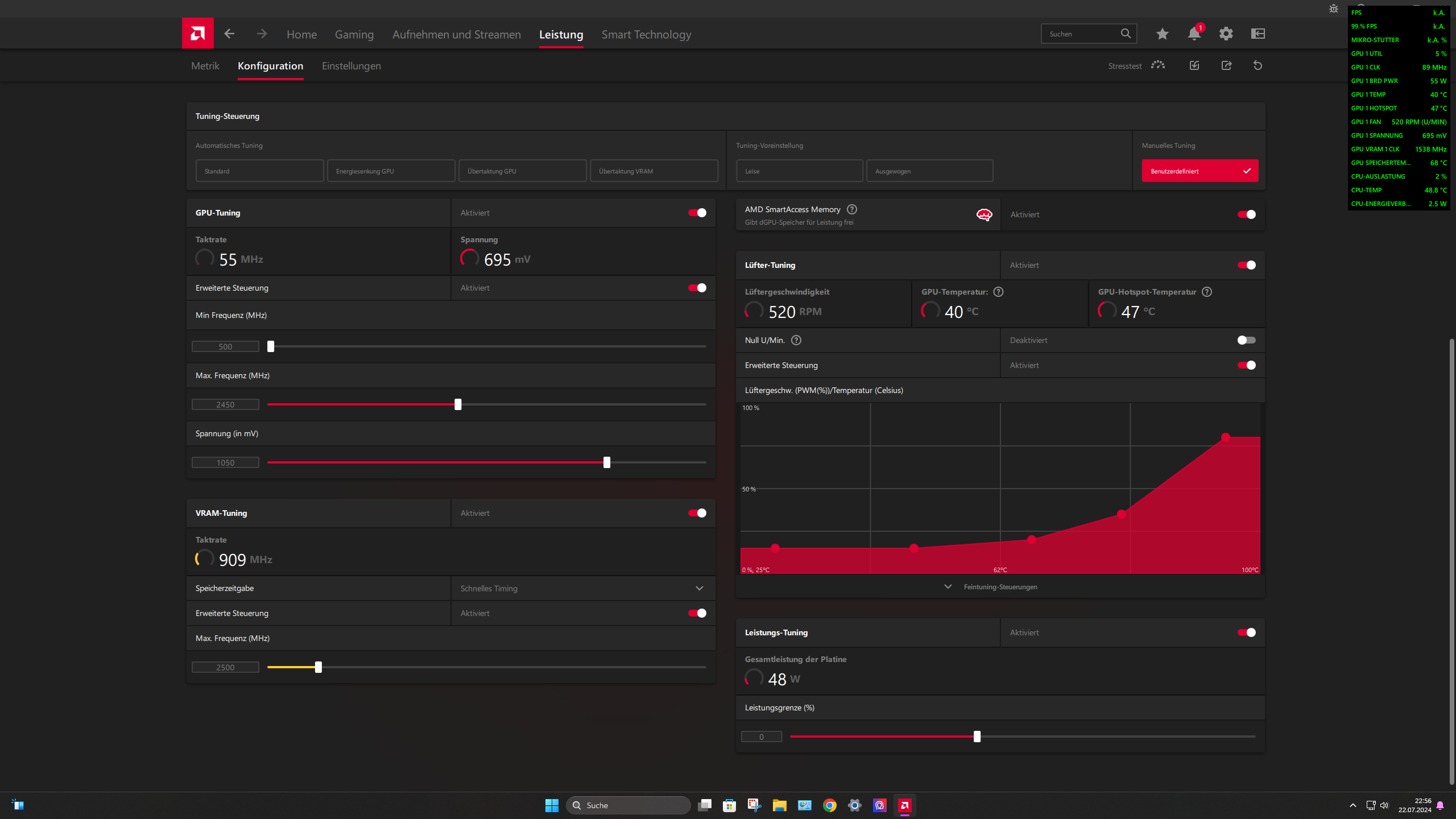Viewport: 1456px width, 819px height.
Task: Enable Null U/Min. fan mode
Action: [1246, 340]
